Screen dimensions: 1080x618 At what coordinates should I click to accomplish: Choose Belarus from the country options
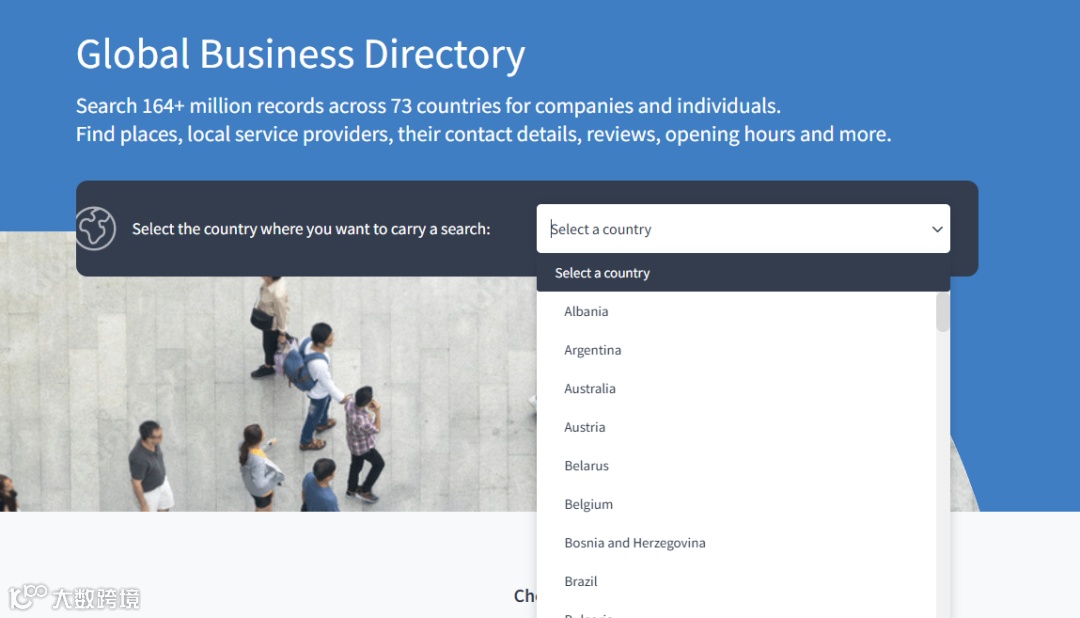pyautogui.click(x=736, y=466)
